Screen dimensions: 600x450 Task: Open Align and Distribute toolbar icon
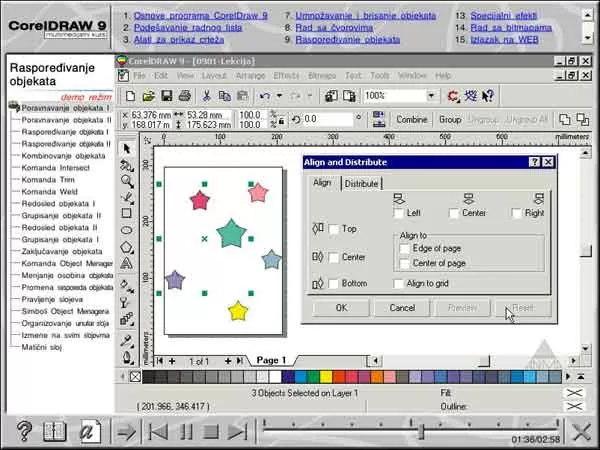[378, 119]
